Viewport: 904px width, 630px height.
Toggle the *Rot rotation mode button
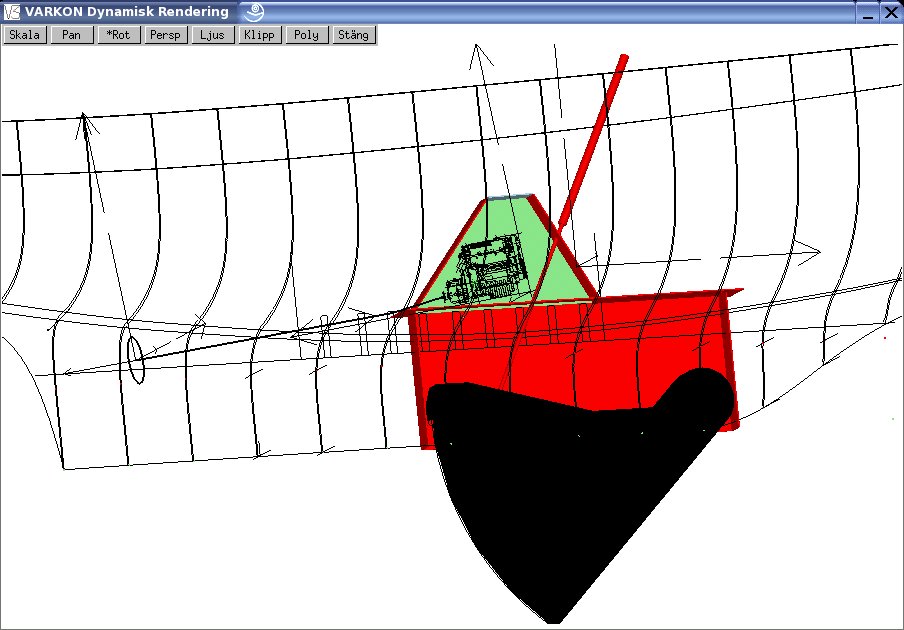tap(119, 35)
